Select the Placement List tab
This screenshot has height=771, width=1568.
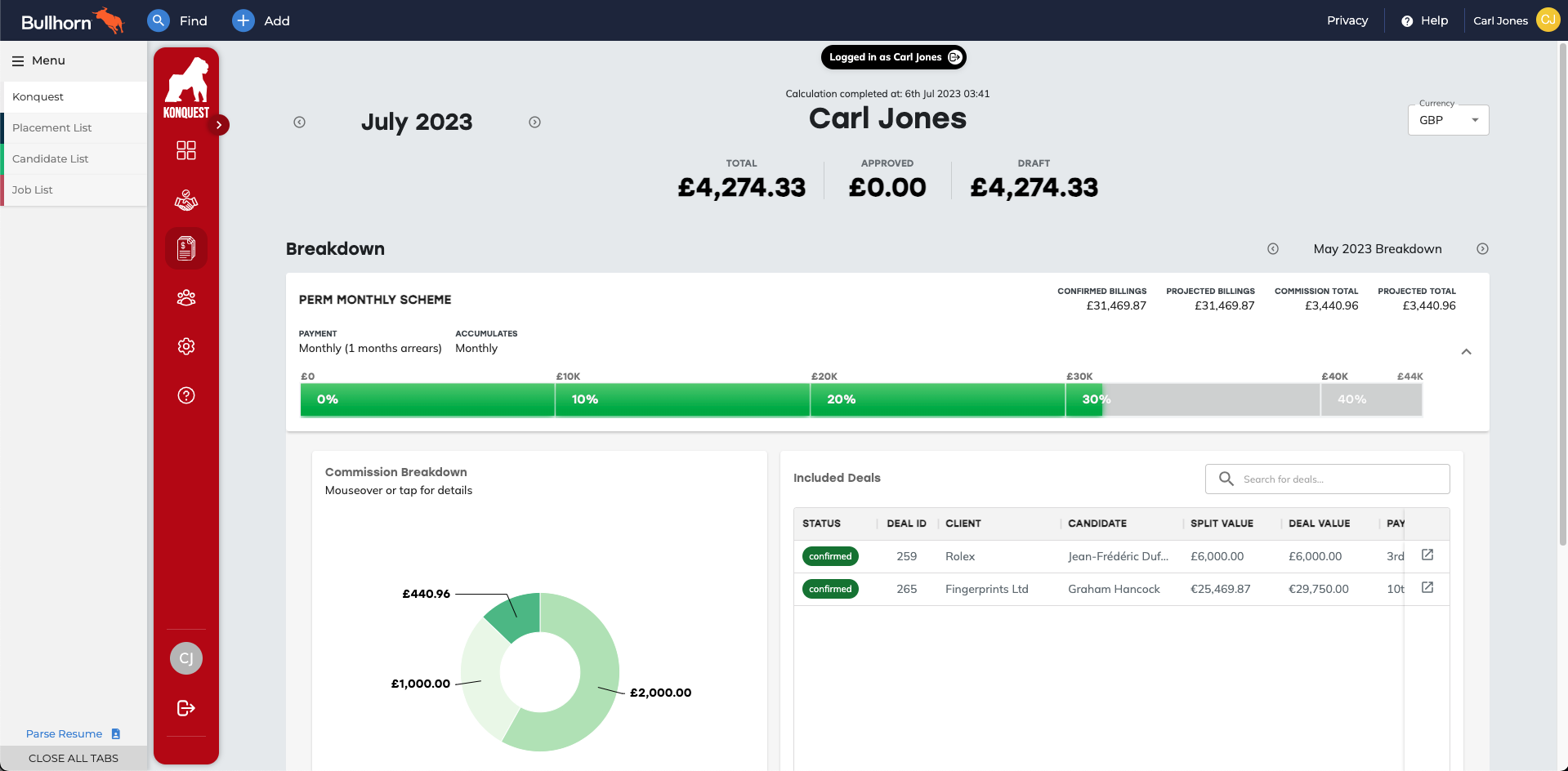point(74,127)
